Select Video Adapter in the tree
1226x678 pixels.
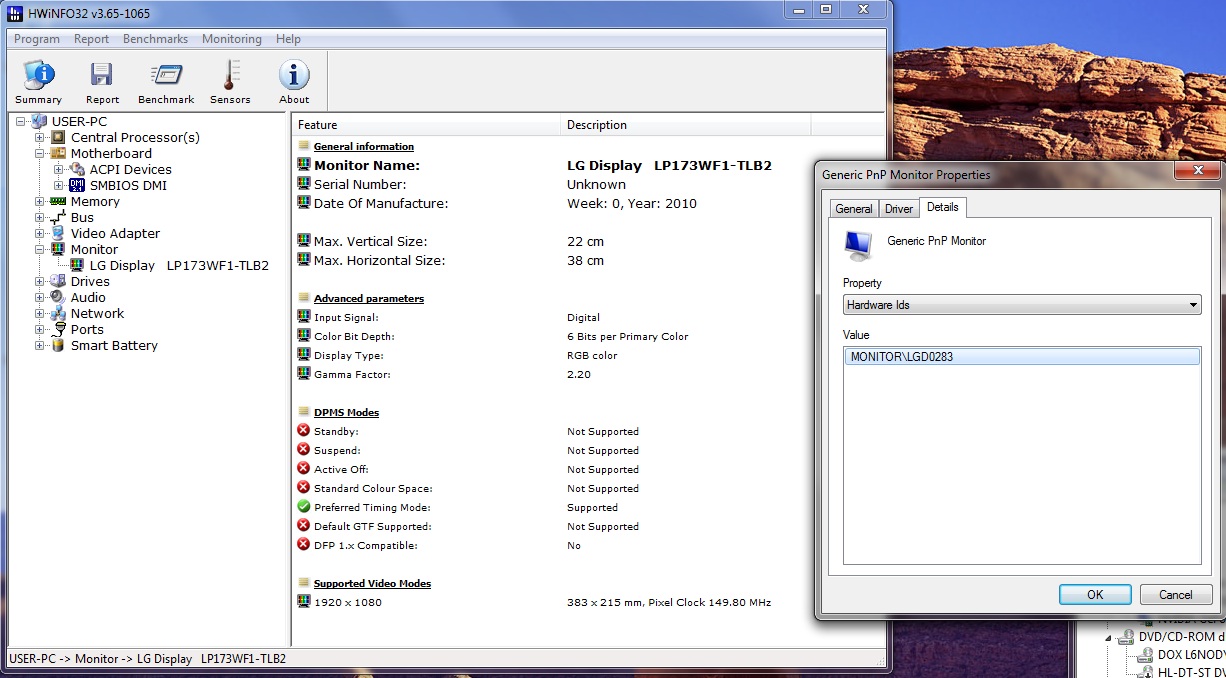115,233
